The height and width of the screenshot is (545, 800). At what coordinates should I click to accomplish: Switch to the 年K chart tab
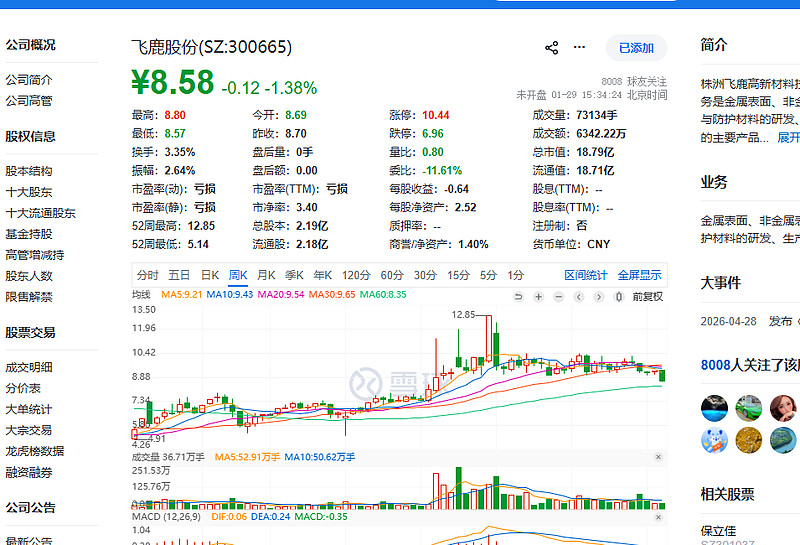pyautogui.click(x=322, y=276)
